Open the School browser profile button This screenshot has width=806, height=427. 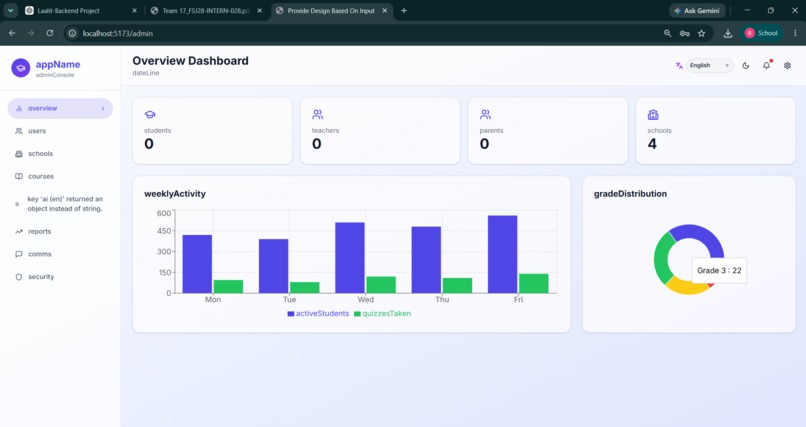(x=762, y=33)
